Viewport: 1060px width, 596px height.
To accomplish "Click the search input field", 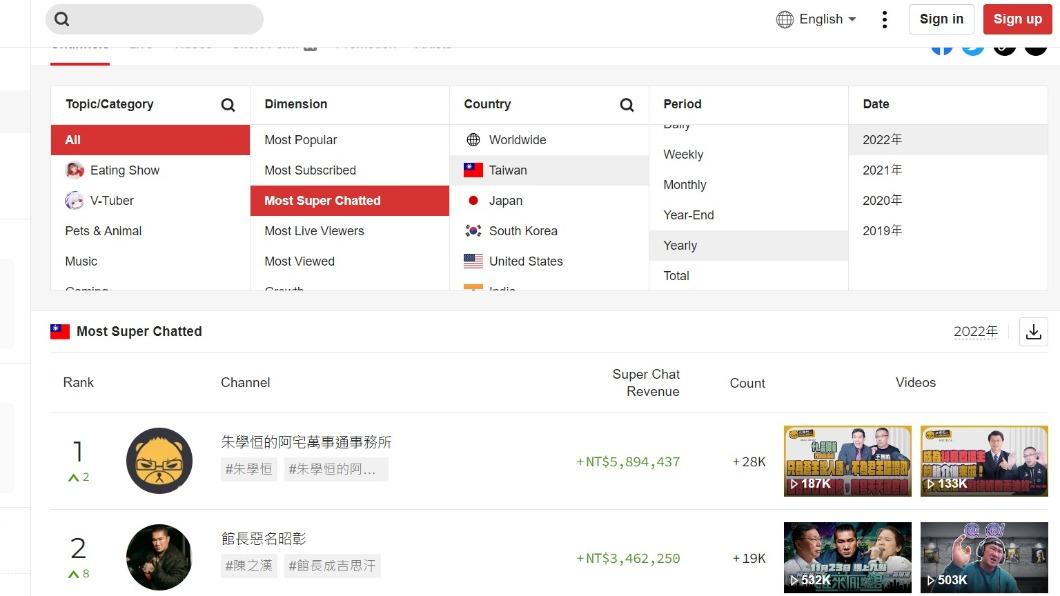I will (x=155, y=19).
